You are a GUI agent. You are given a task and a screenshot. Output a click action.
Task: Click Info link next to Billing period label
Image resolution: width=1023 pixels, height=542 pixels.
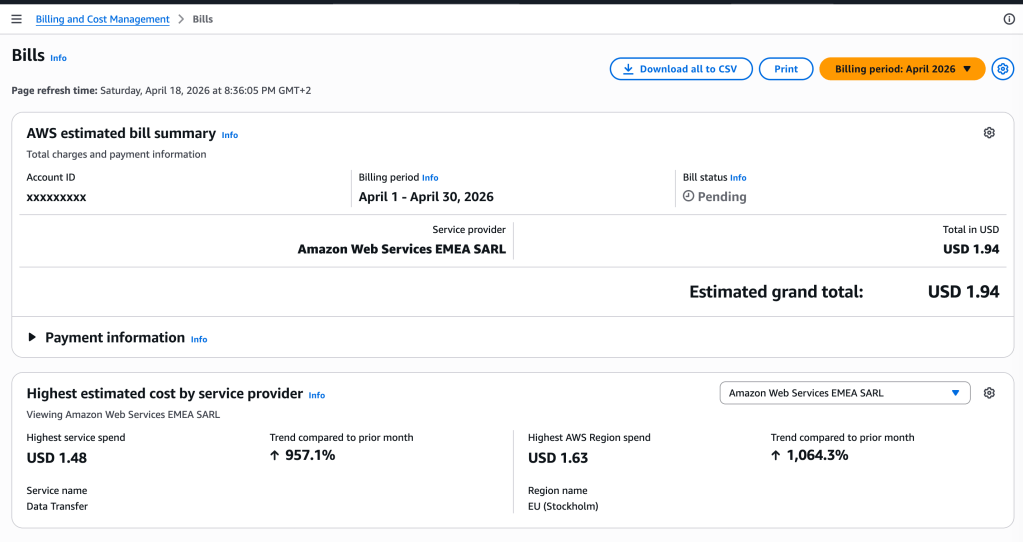click(430, 178)
